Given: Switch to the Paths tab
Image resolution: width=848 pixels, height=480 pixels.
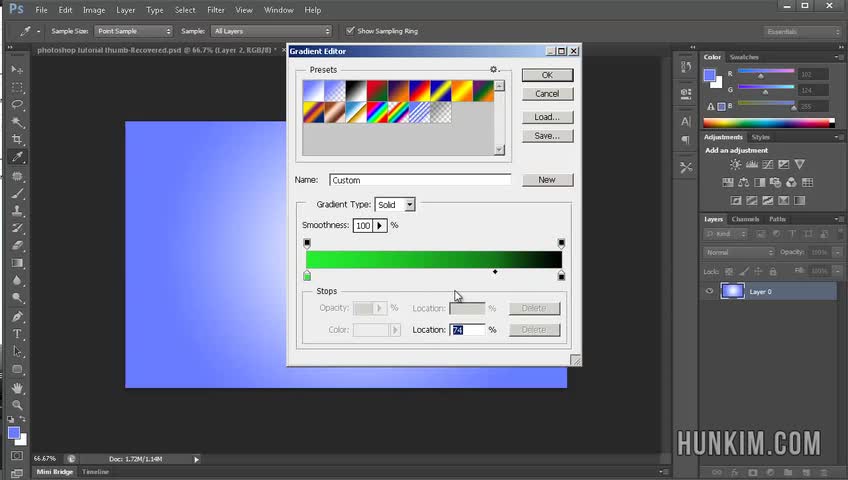Looking at the screenshot, I should click(x=777, y=219).
